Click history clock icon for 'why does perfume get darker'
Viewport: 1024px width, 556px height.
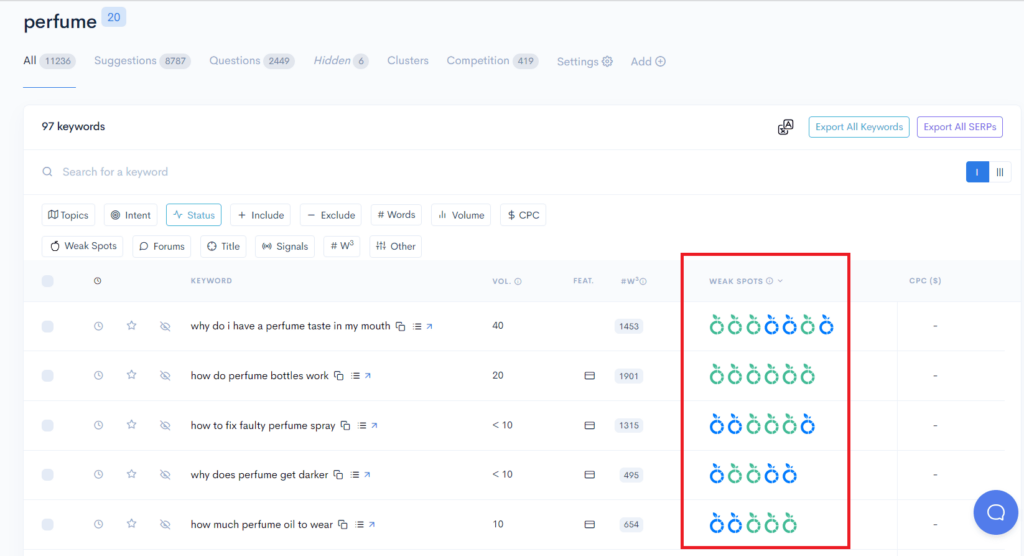coord(98,475)
